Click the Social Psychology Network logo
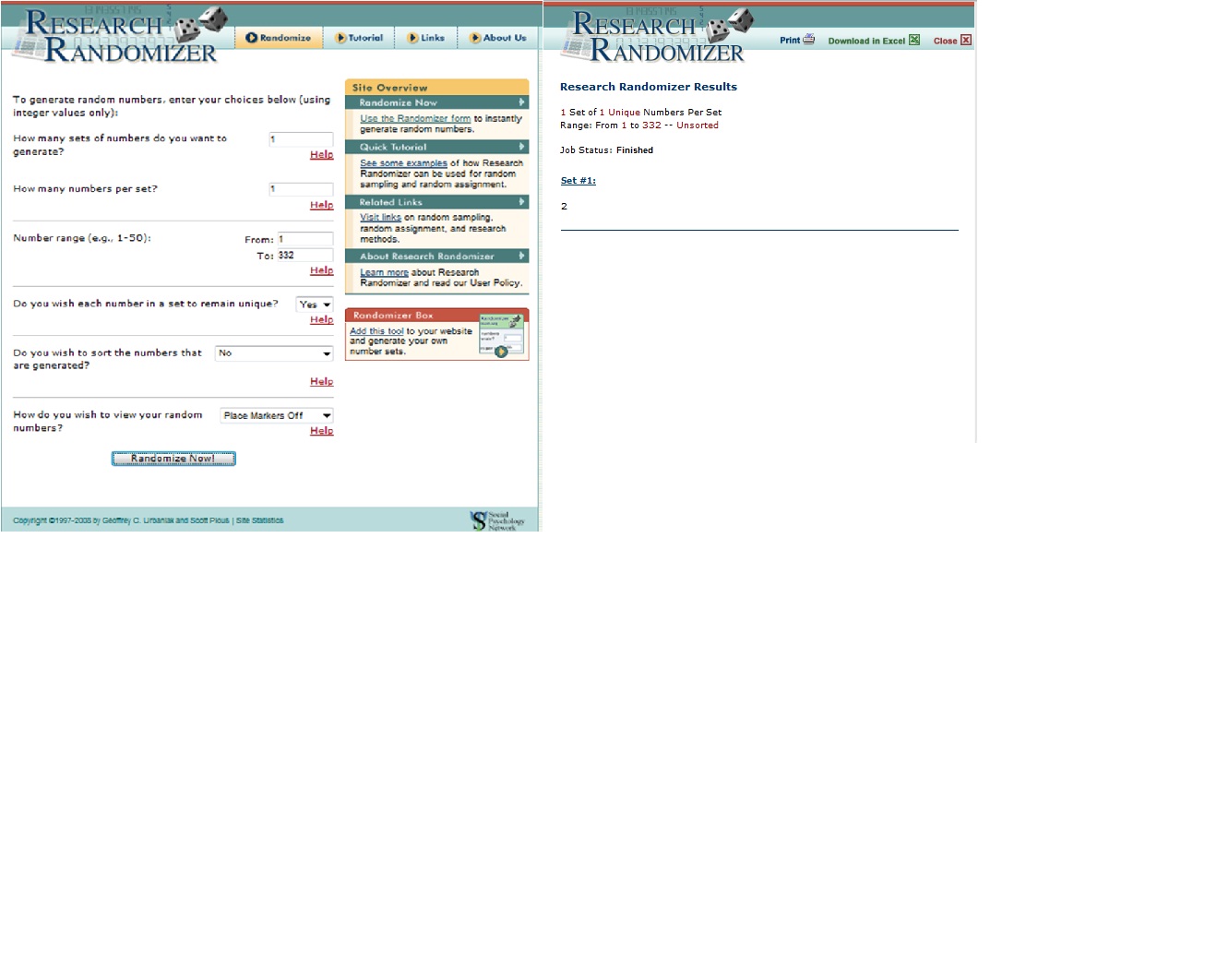Image resolution: width=1229 pixels, height=980 pixels. [497, 521]
